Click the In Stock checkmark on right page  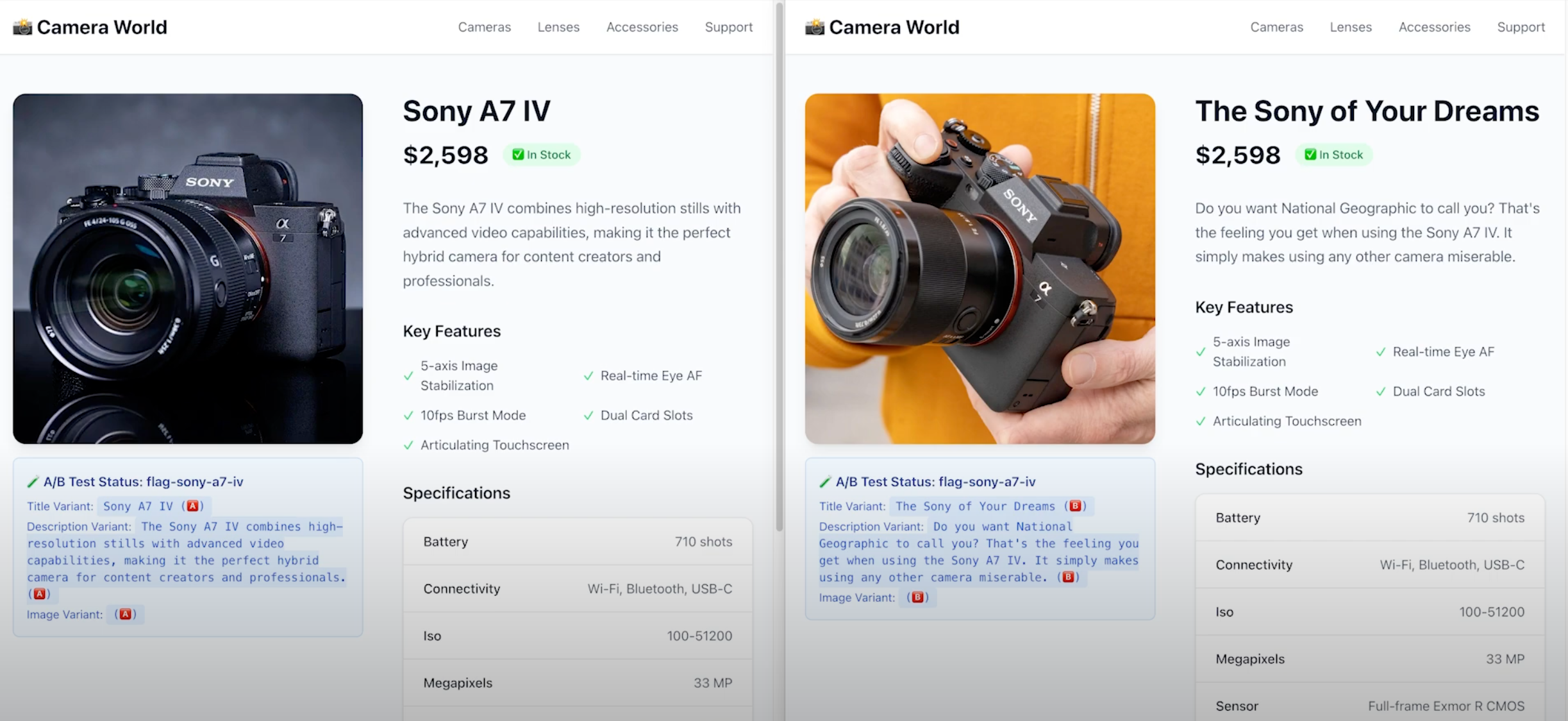1310,155
